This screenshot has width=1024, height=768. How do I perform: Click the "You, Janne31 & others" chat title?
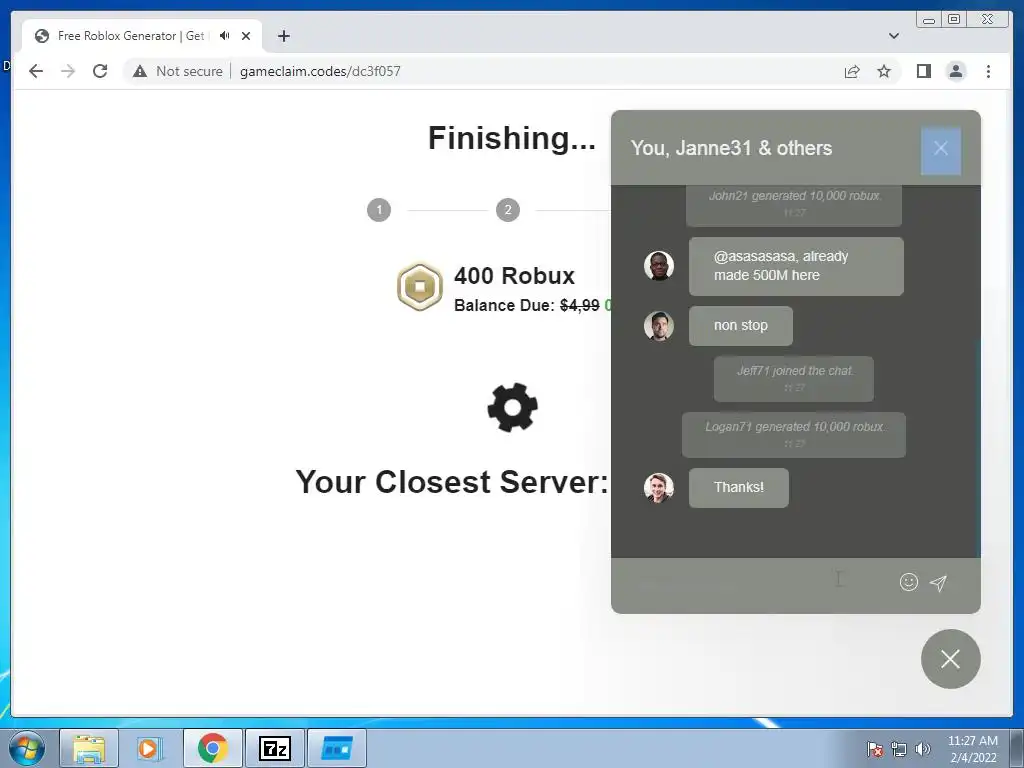731,148
